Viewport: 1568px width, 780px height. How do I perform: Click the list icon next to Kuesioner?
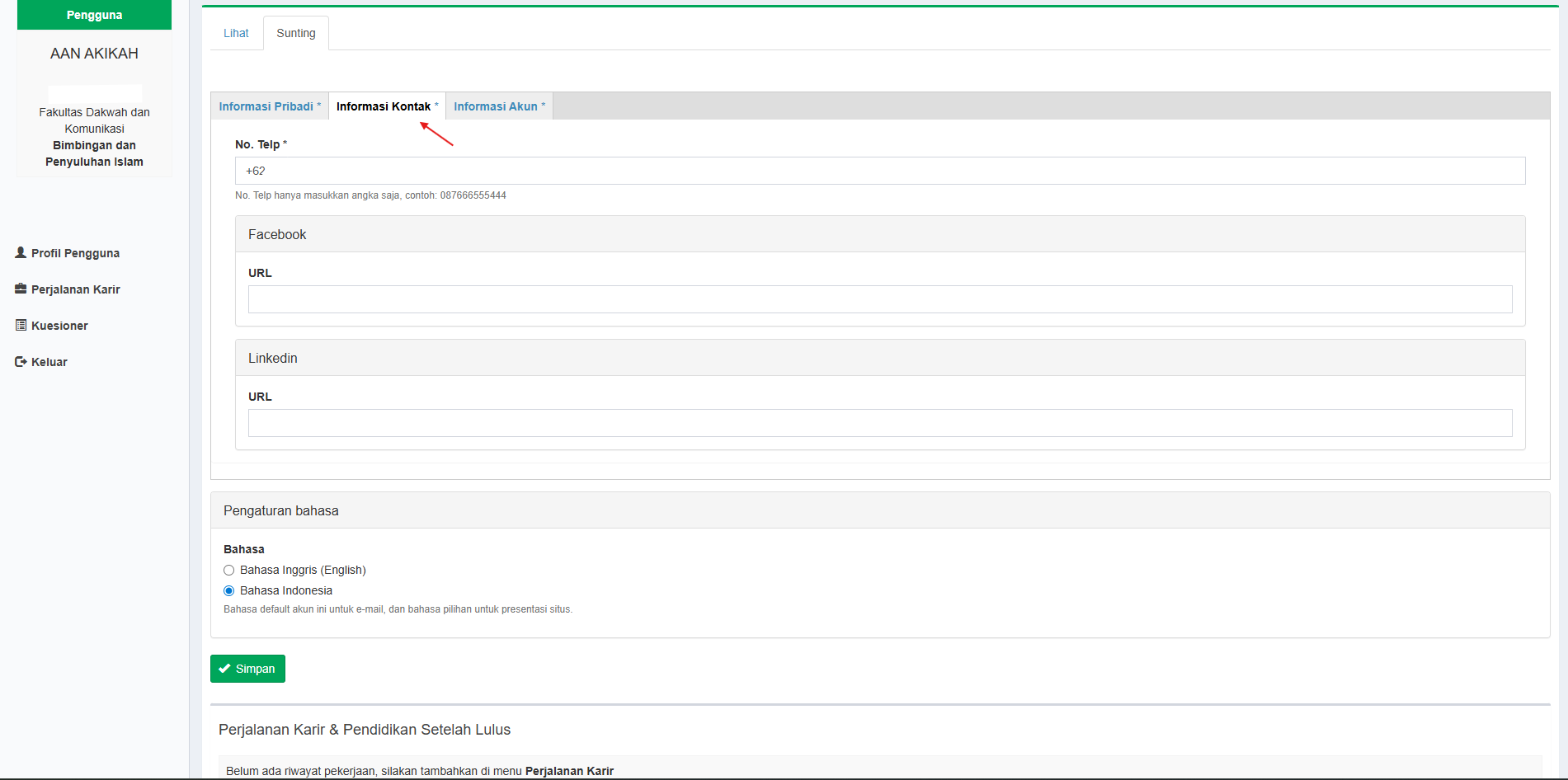coord(21,325)
